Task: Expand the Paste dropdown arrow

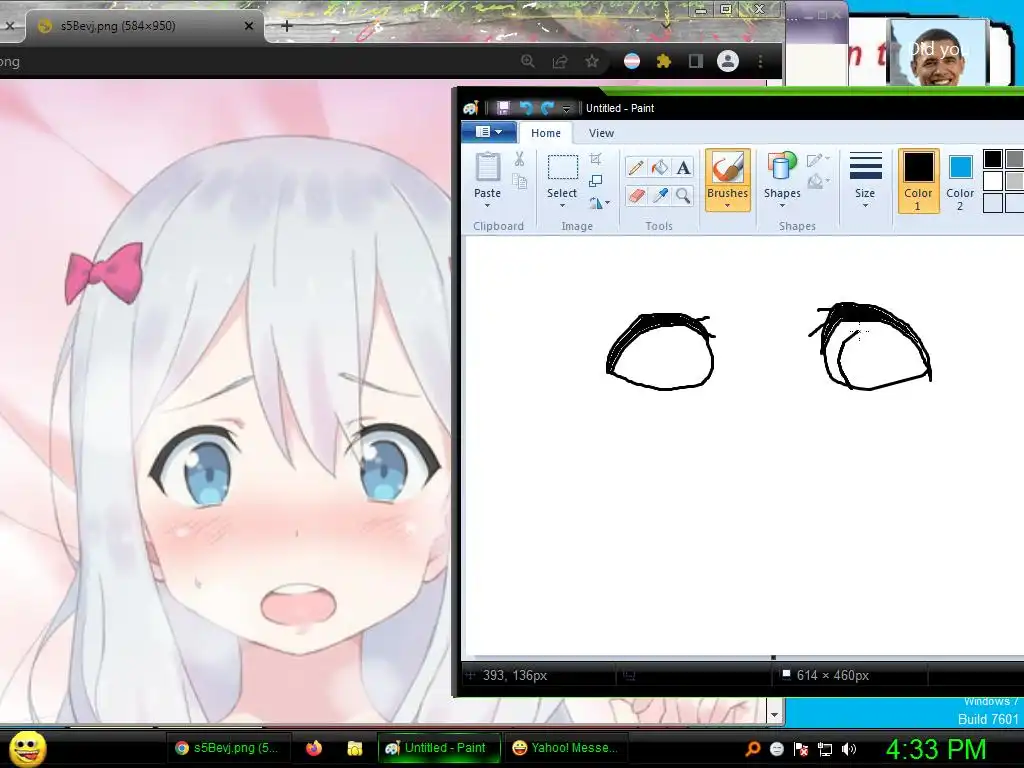Action: tap(487, 206)
